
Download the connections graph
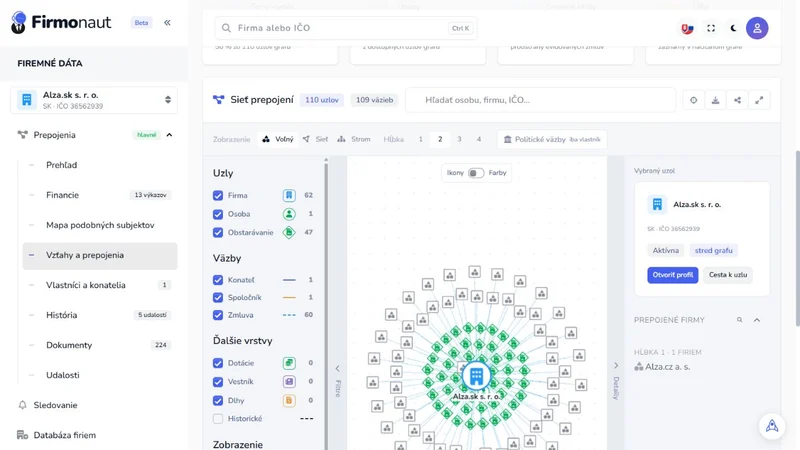pyautogui.click(x=715, y=100)
